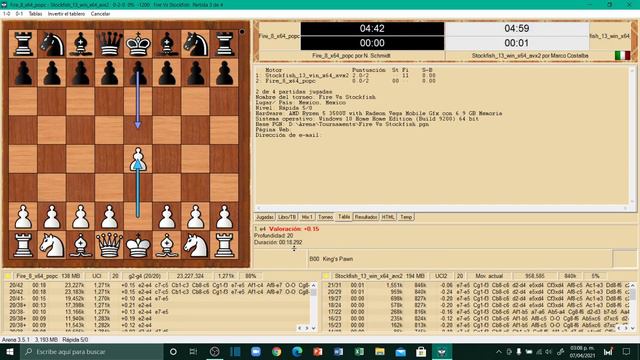640x360 pixels.
Task: Click the black knight on b8
Action: [52, 44]
